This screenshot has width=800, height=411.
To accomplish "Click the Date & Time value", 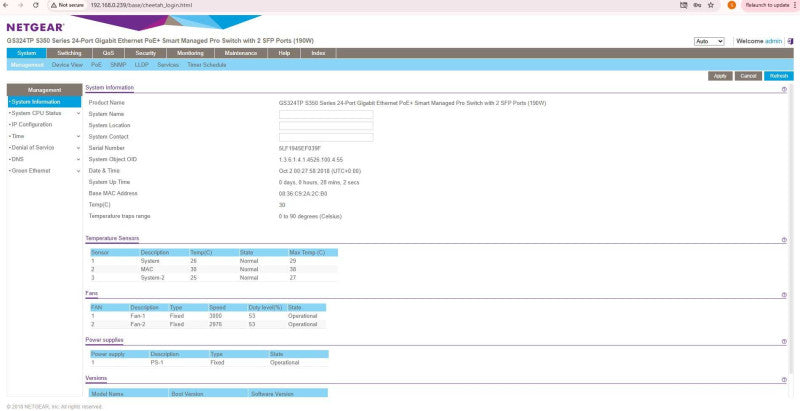I will point(319,171).
